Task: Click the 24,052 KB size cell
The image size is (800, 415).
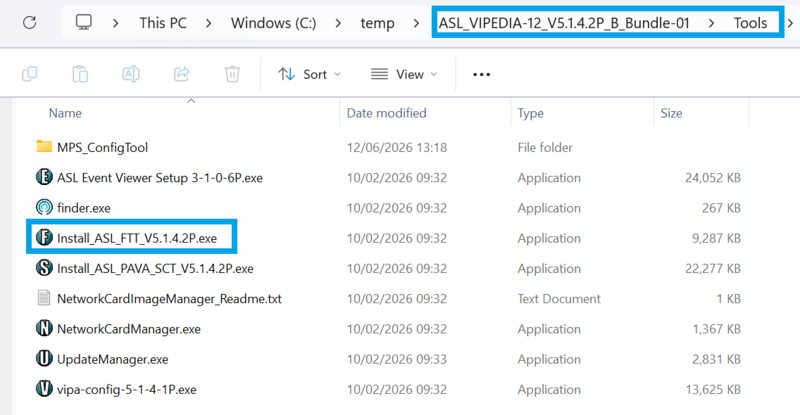Action: point(713,178)
